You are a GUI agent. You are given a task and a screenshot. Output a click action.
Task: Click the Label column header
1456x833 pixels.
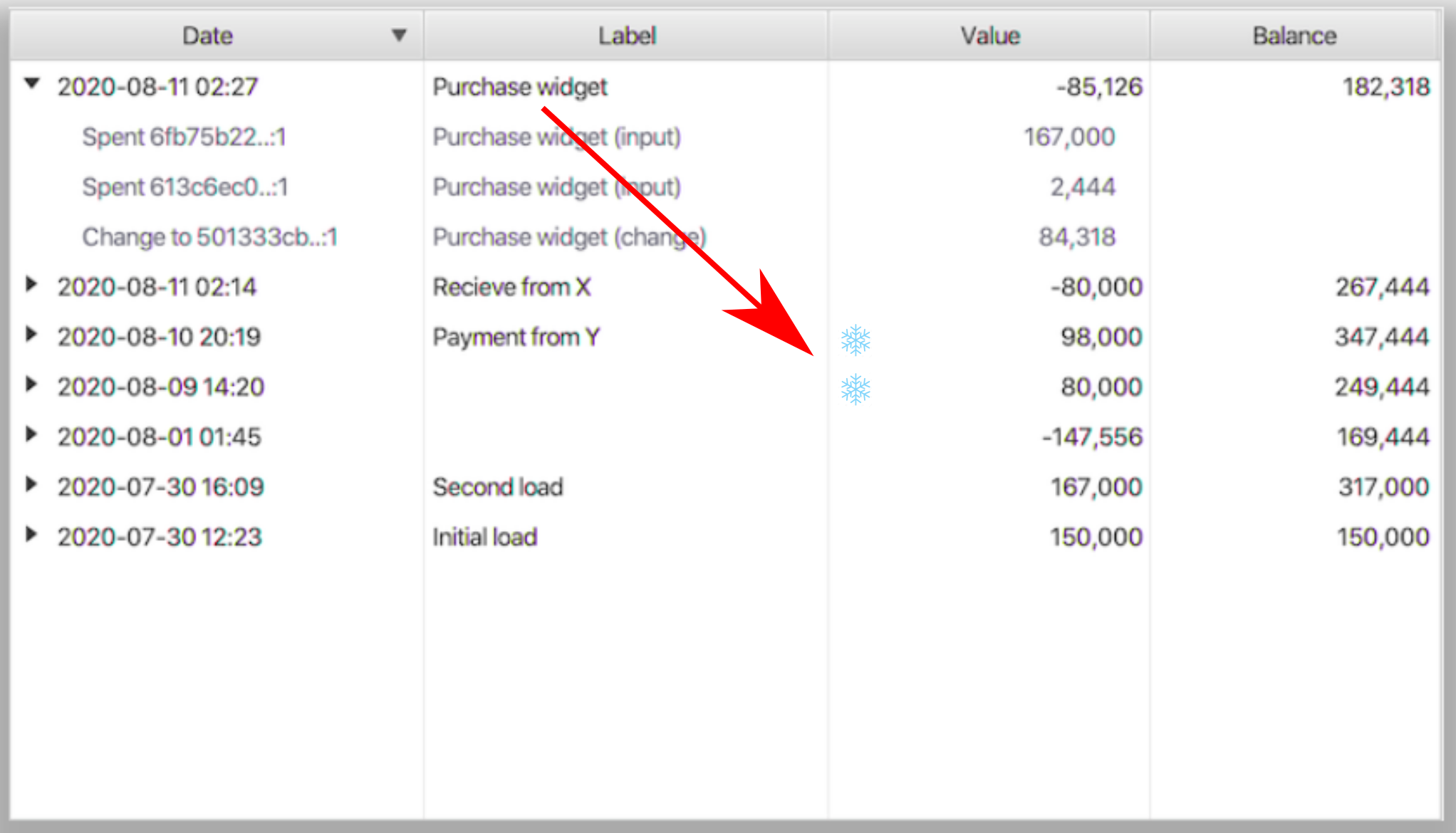[x=626, y=36]
